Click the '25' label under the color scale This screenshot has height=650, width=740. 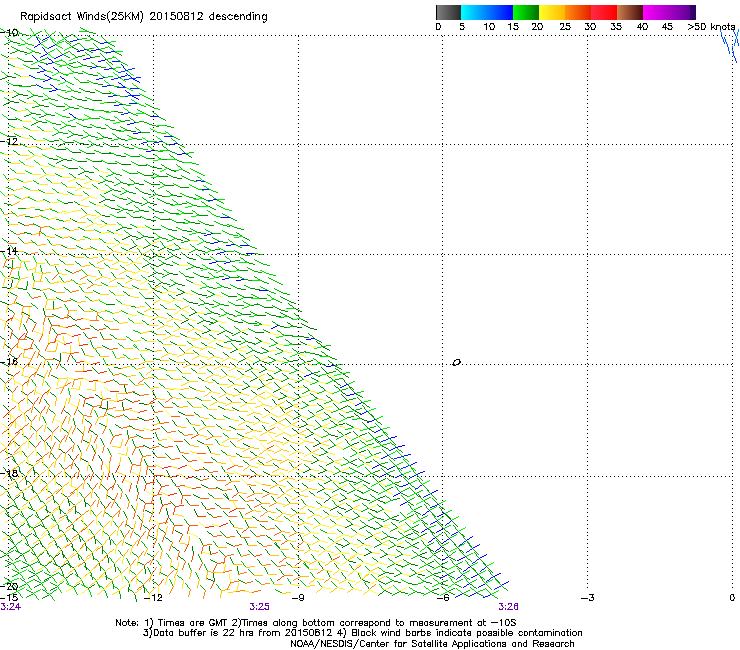[x=565, y=27]
